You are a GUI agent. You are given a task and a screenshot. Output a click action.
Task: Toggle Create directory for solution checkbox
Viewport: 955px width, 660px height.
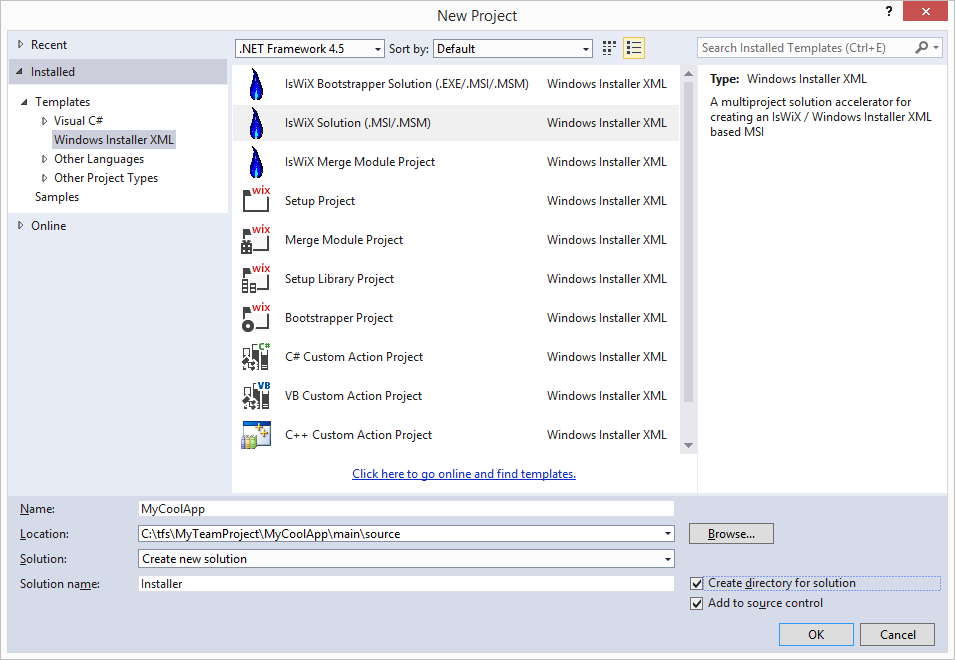(697, 583)
